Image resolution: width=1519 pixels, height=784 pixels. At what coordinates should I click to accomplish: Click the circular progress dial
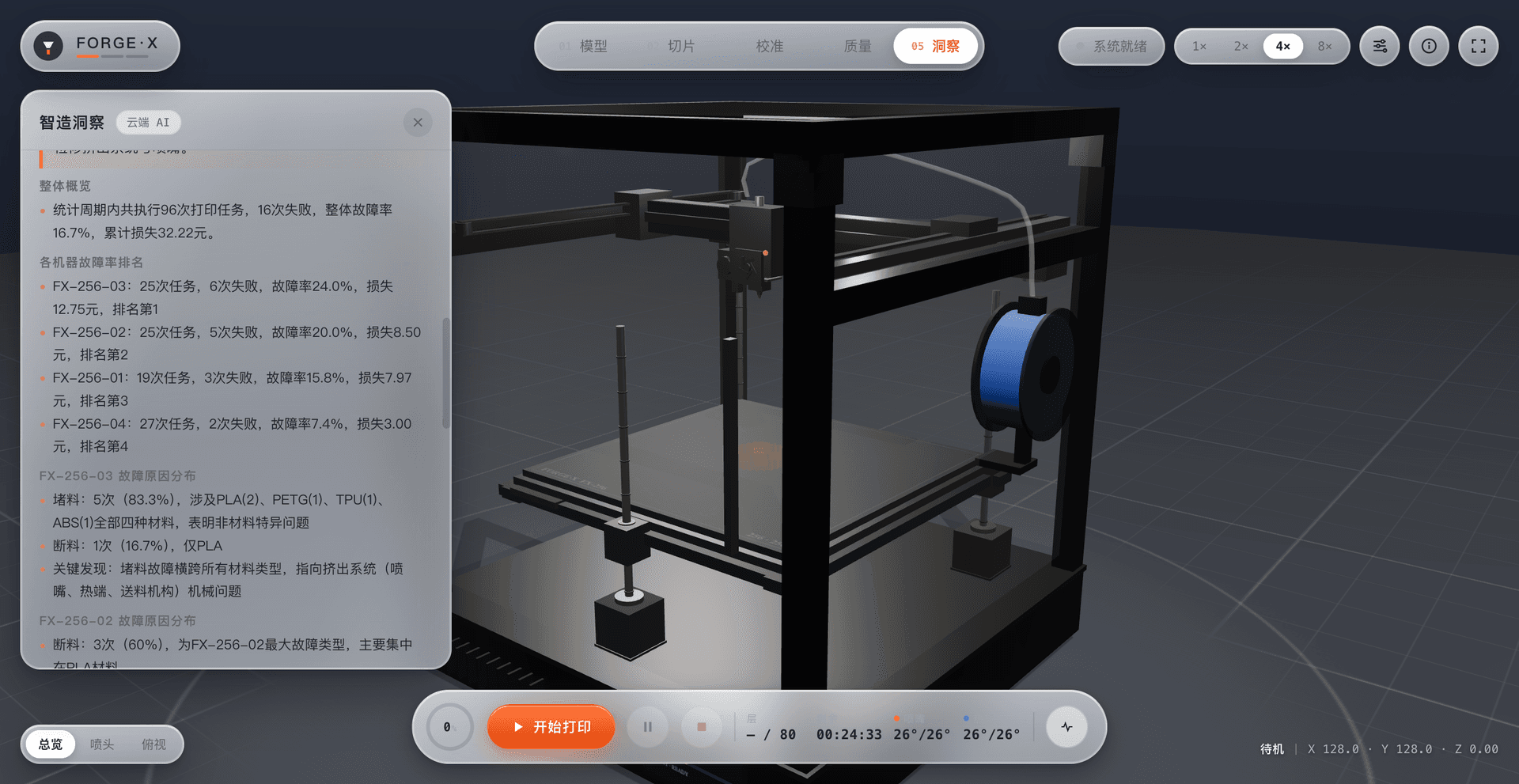tap(449, 727)
